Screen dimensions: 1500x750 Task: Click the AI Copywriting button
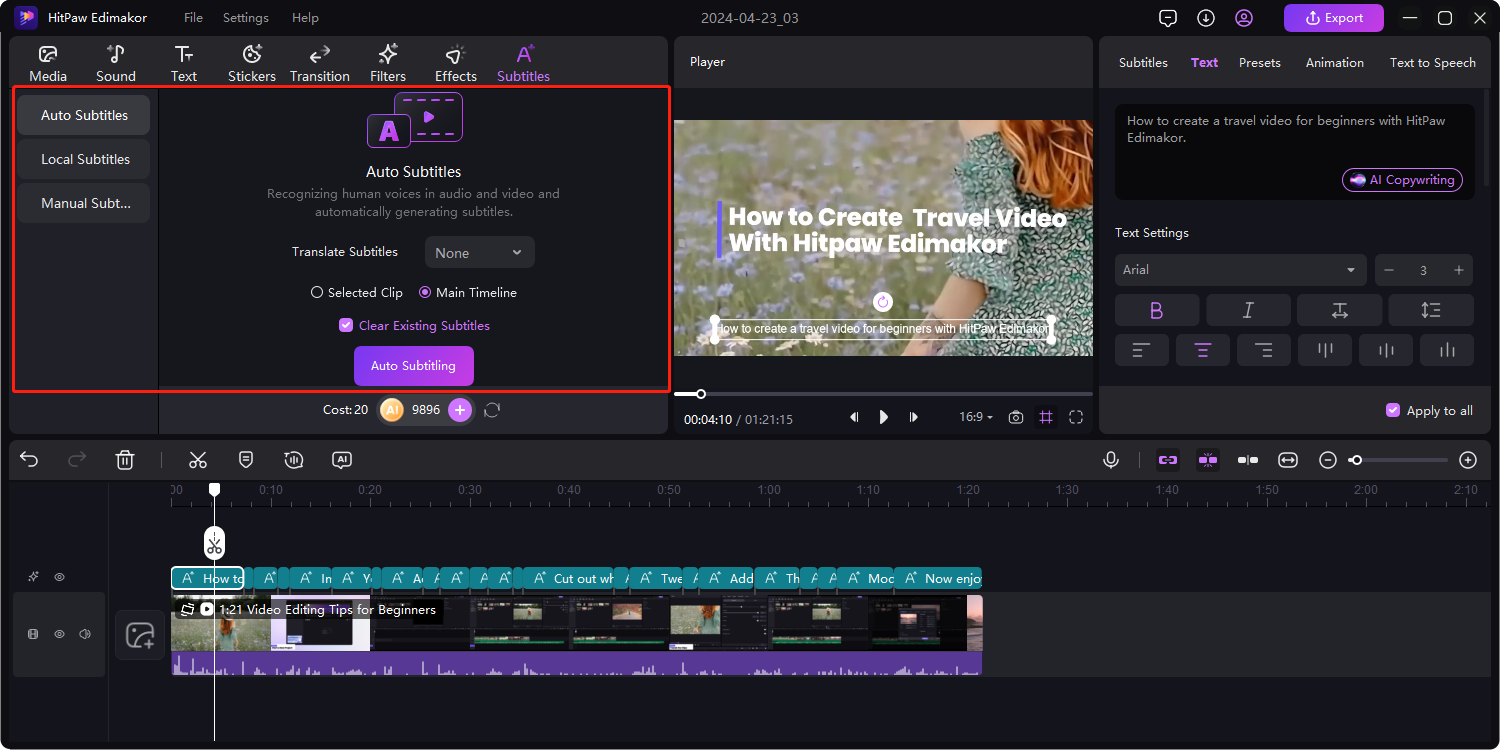(1402, 180)
